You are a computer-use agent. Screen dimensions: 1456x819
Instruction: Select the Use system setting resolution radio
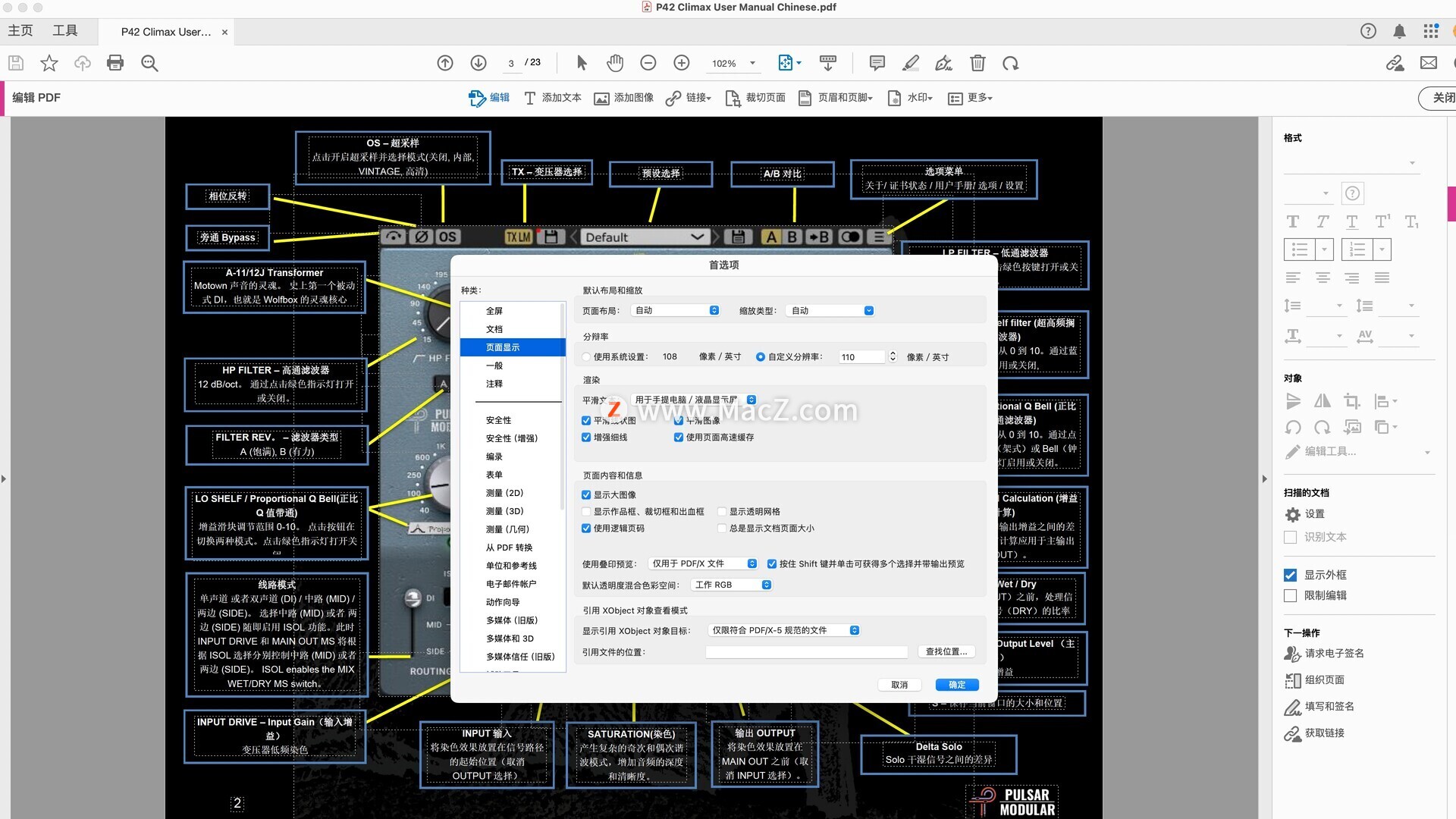586,357
